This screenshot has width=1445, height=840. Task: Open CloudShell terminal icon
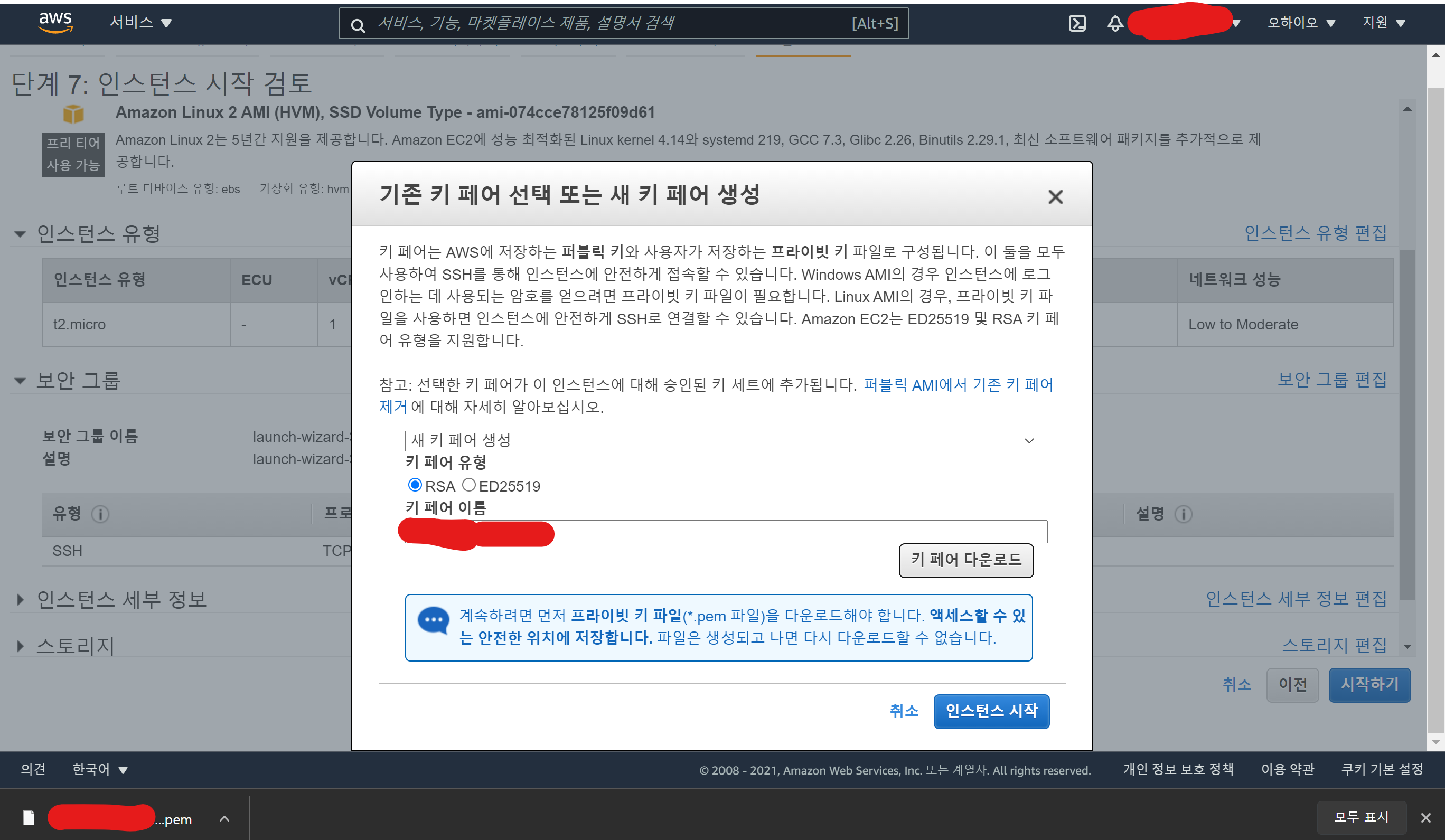pos(1077,23)
